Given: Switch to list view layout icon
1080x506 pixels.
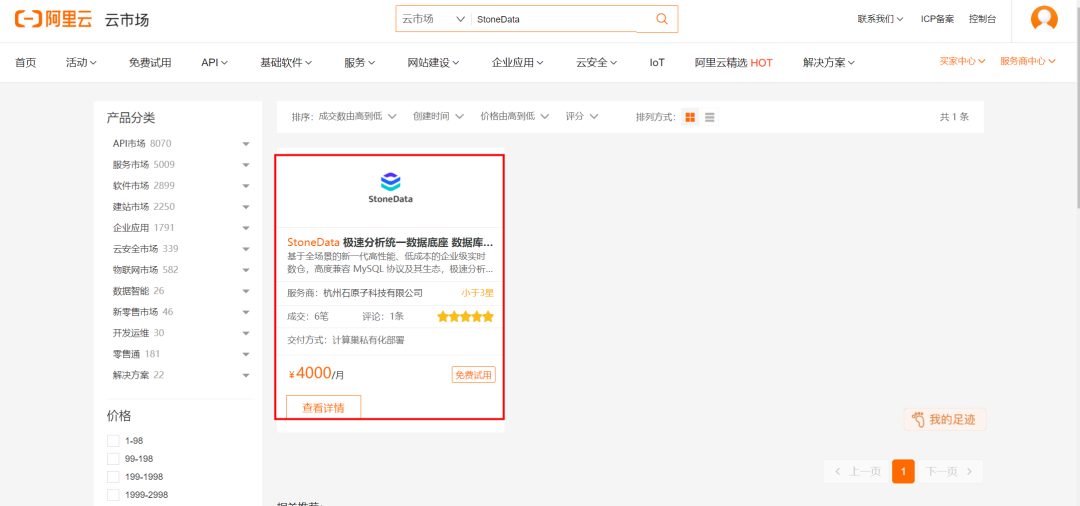Looking at the screenshot, I should (709, 117).
